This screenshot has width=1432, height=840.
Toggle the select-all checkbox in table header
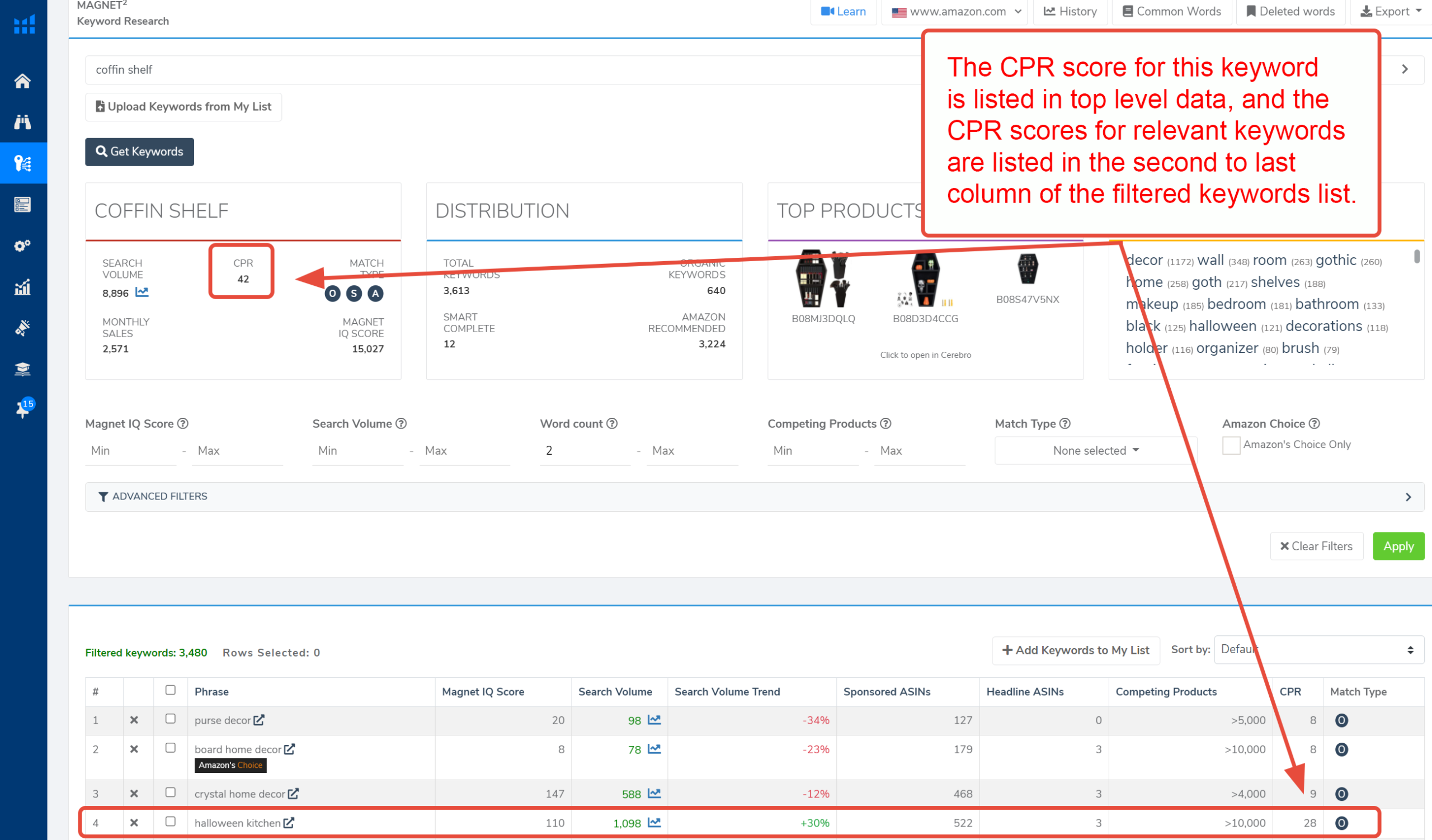[171, 691]
